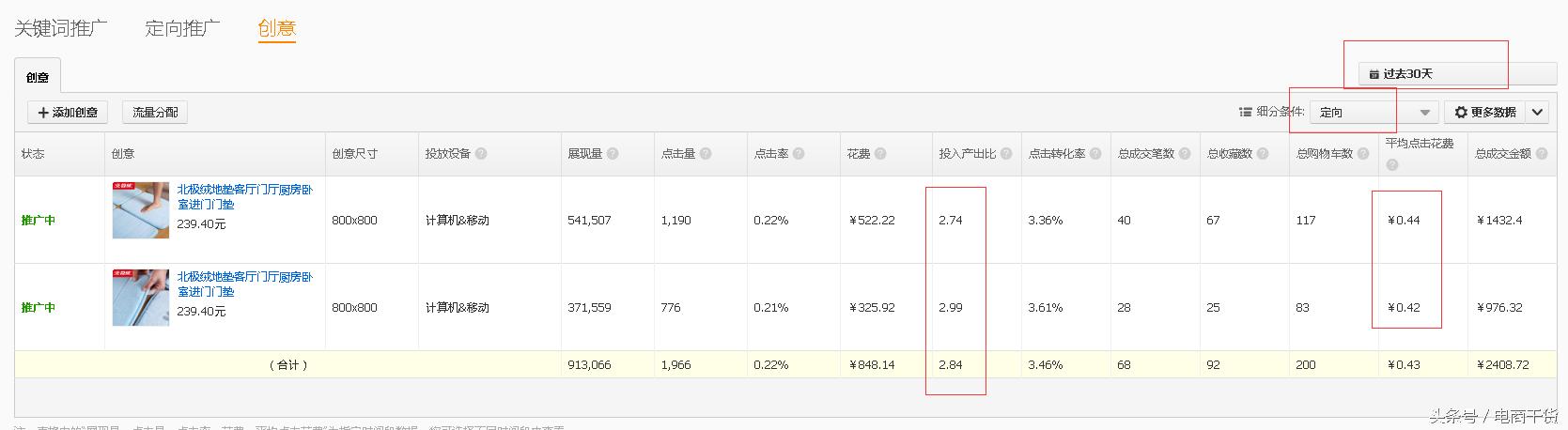
Task: Click help icon beside 点击量 header
Action: click(706, 154)
